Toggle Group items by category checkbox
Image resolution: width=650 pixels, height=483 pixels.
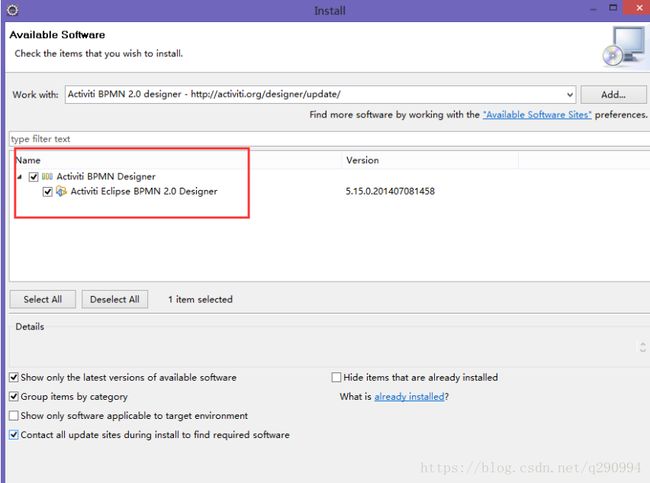click(x=14, y=396)
